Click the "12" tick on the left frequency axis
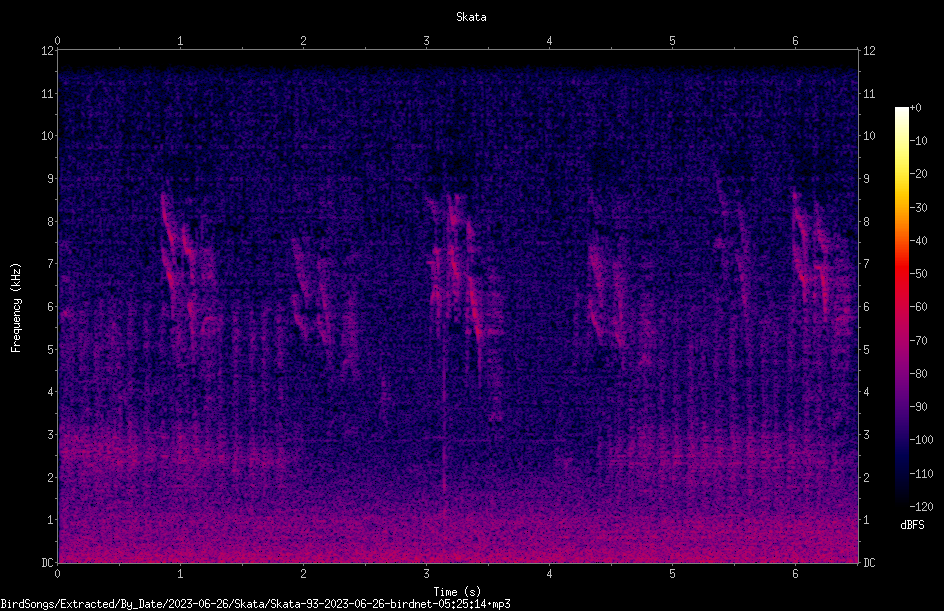The width and height of the screenshot is (944, 611). click(47, 51)
